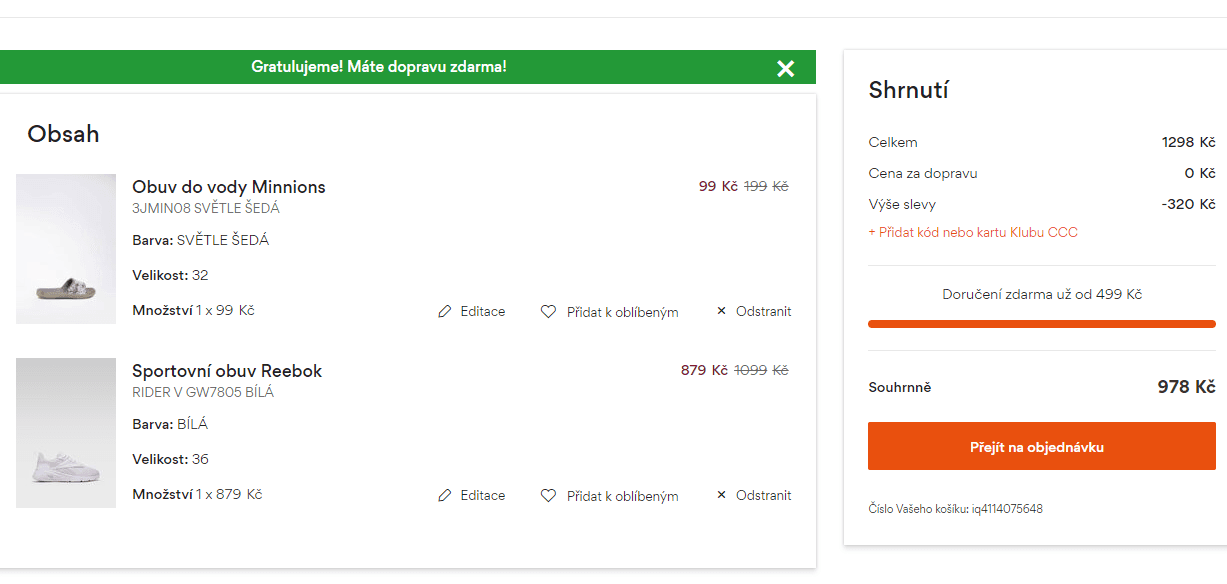Open product title Sportovní obuv Reebok
The image size is (1227, 584).
pyautogui.click(x=227, y=371)
